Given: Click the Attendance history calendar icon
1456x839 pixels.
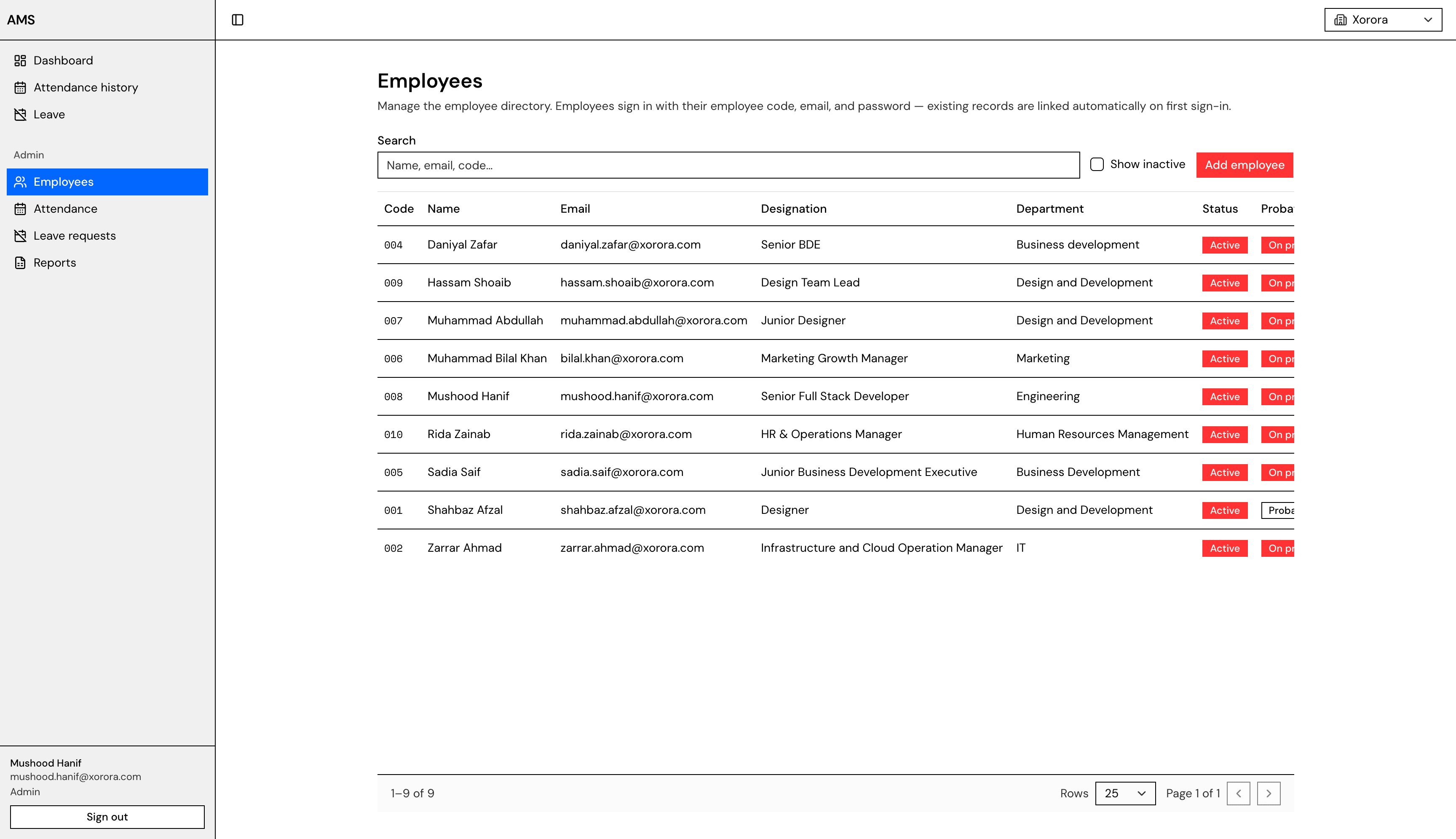Looking at the screenshot, I should (x=20, y=88).
